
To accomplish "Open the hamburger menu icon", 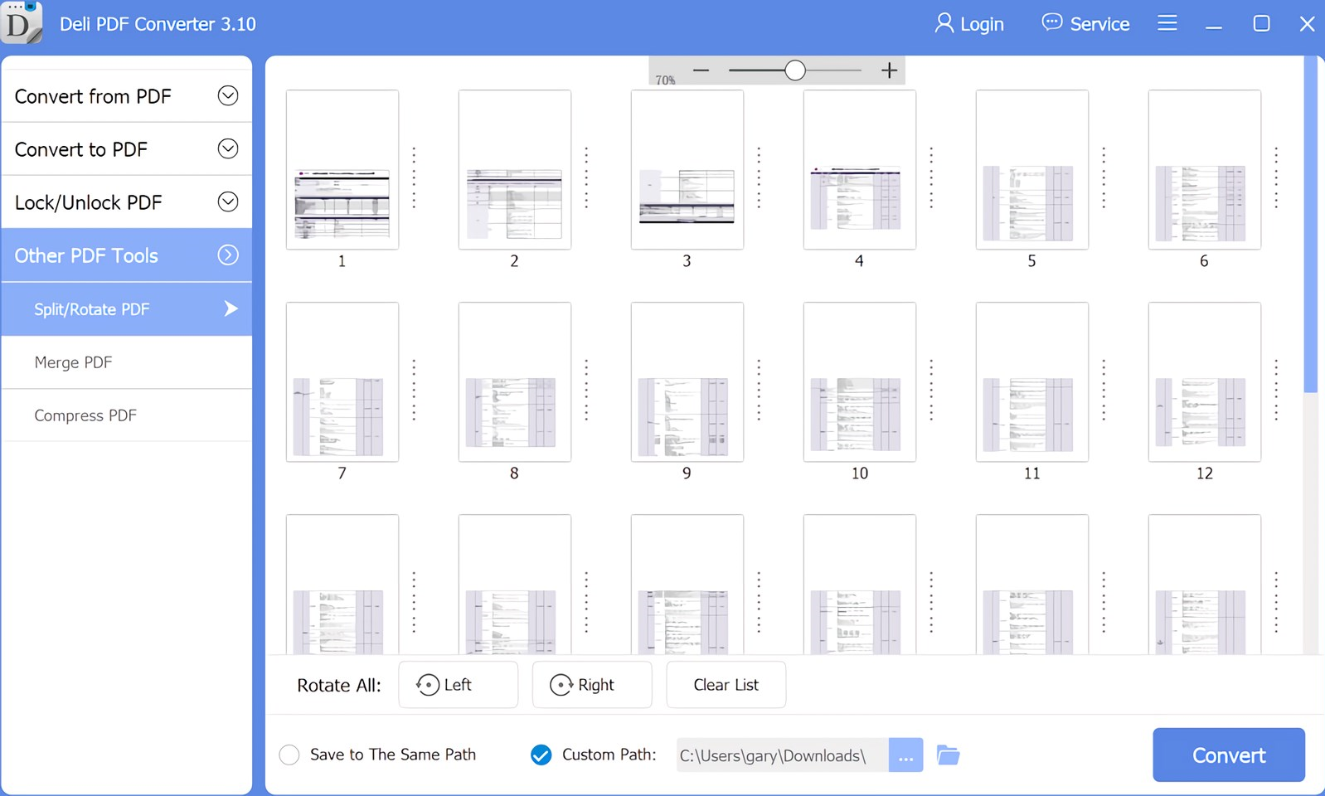I will [x=1167, y=23].
